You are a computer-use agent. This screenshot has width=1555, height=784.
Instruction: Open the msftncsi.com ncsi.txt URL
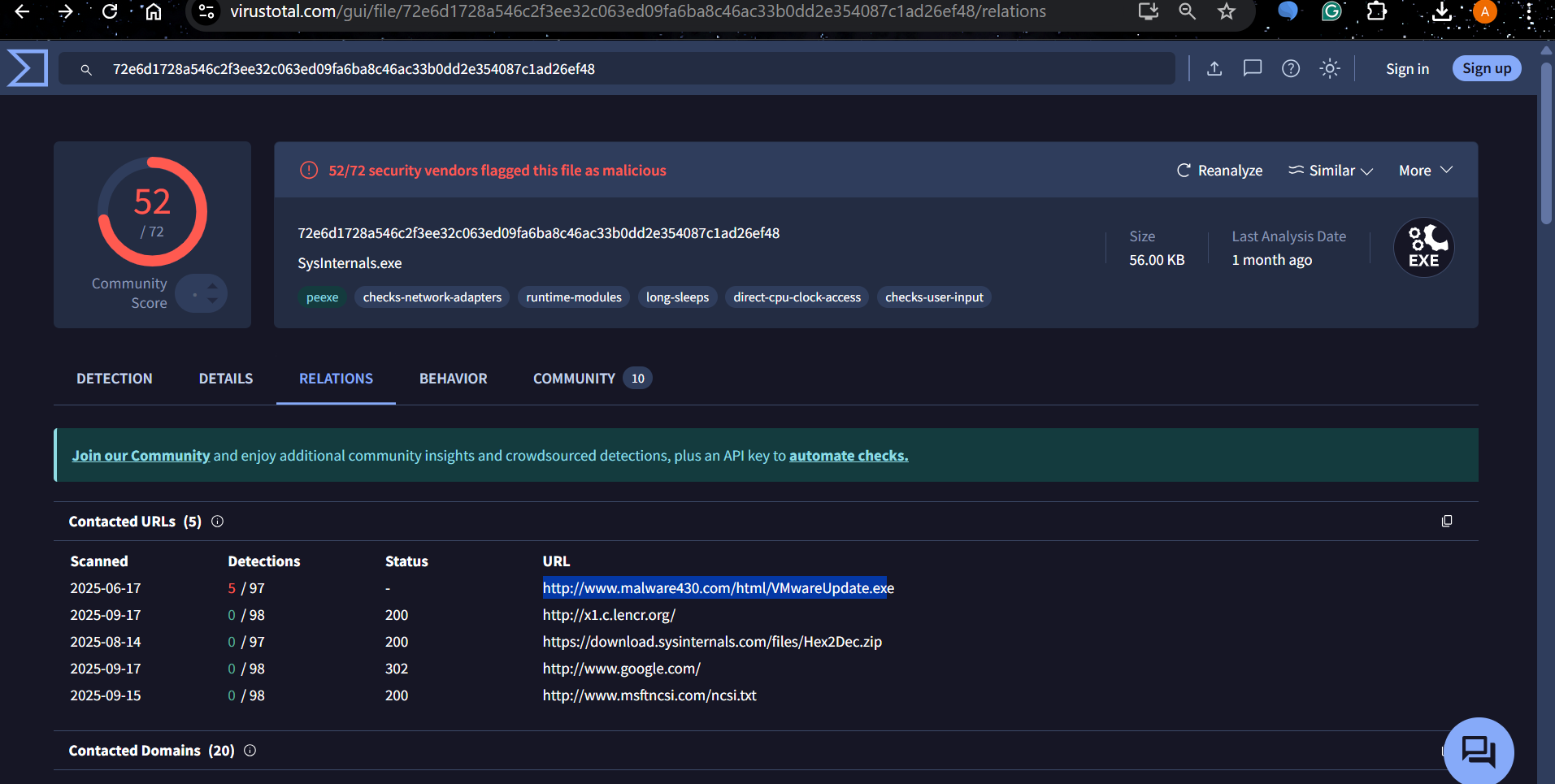[649, 695]
